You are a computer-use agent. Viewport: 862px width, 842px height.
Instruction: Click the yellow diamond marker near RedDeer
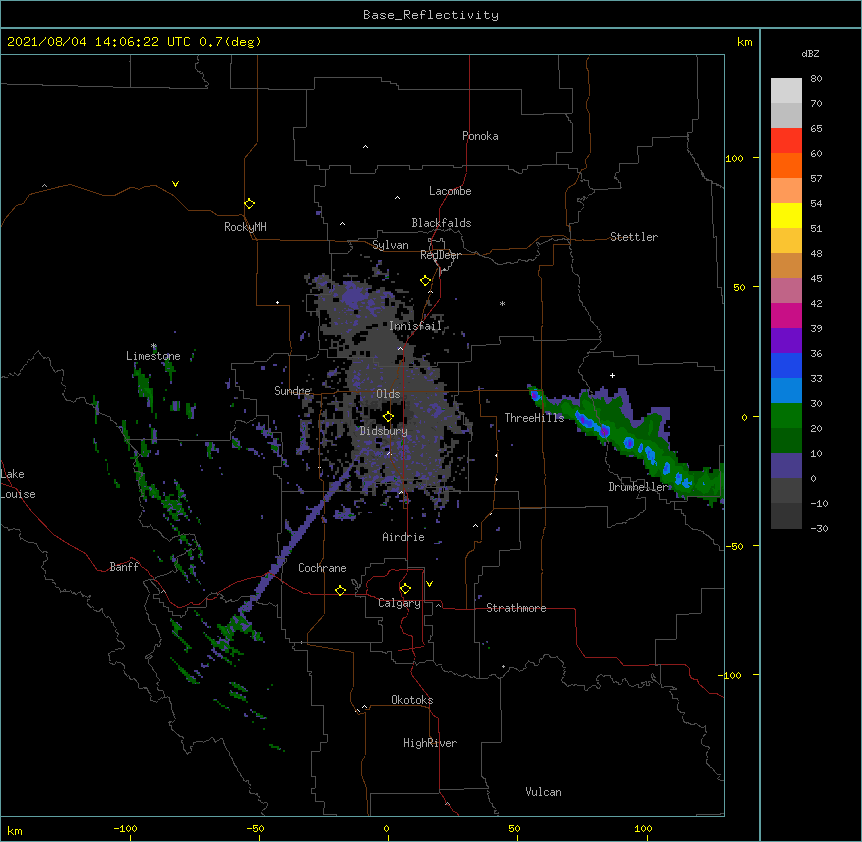(426, 281)
